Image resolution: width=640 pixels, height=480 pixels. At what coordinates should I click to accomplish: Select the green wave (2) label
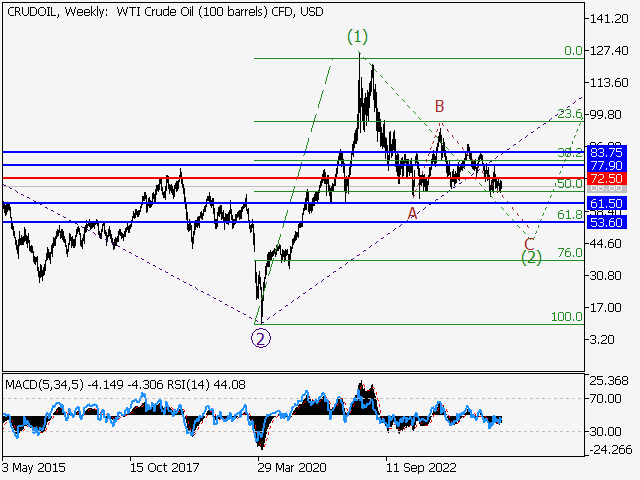pos(531,258)
